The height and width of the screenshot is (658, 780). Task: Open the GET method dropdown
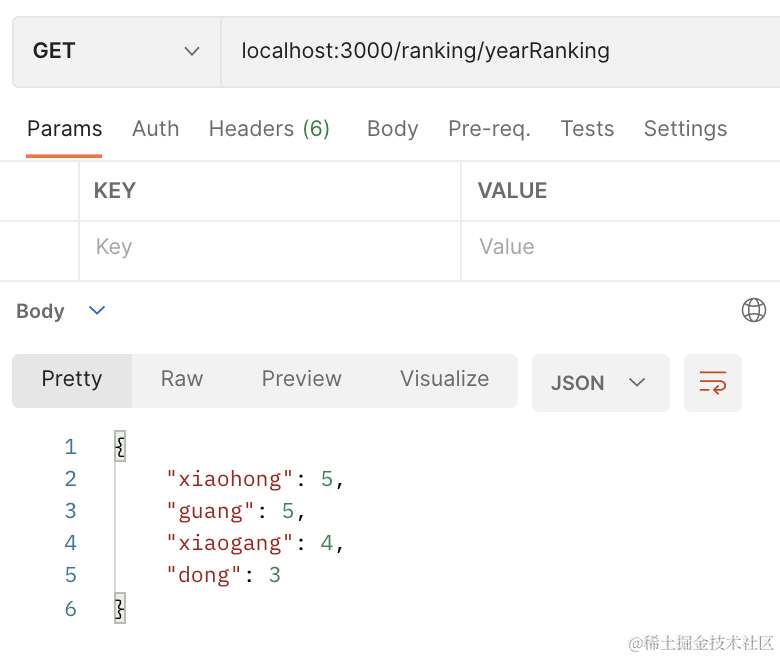[116, 51]
